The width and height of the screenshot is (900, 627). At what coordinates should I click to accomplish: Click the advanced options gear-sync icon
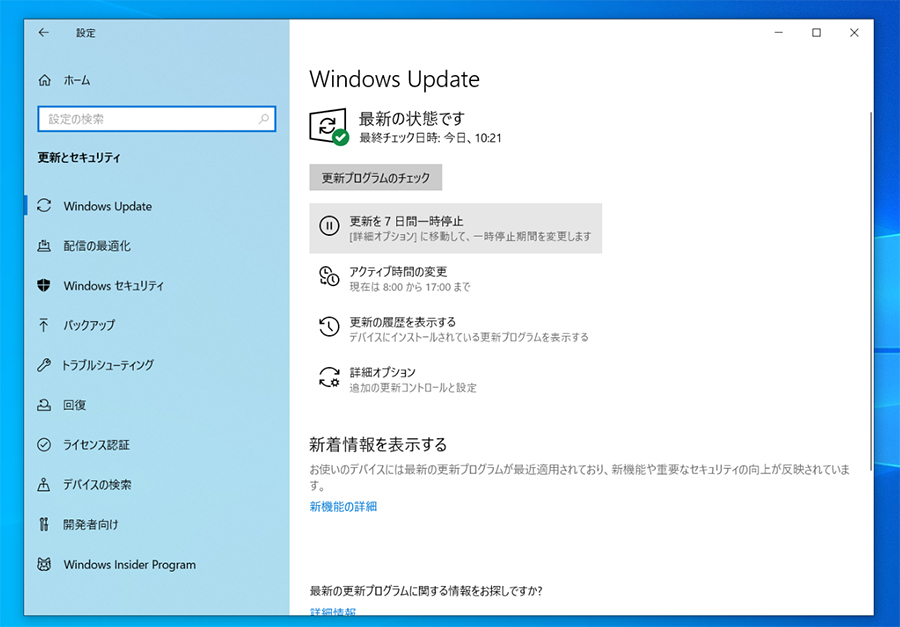coord(329,377)
